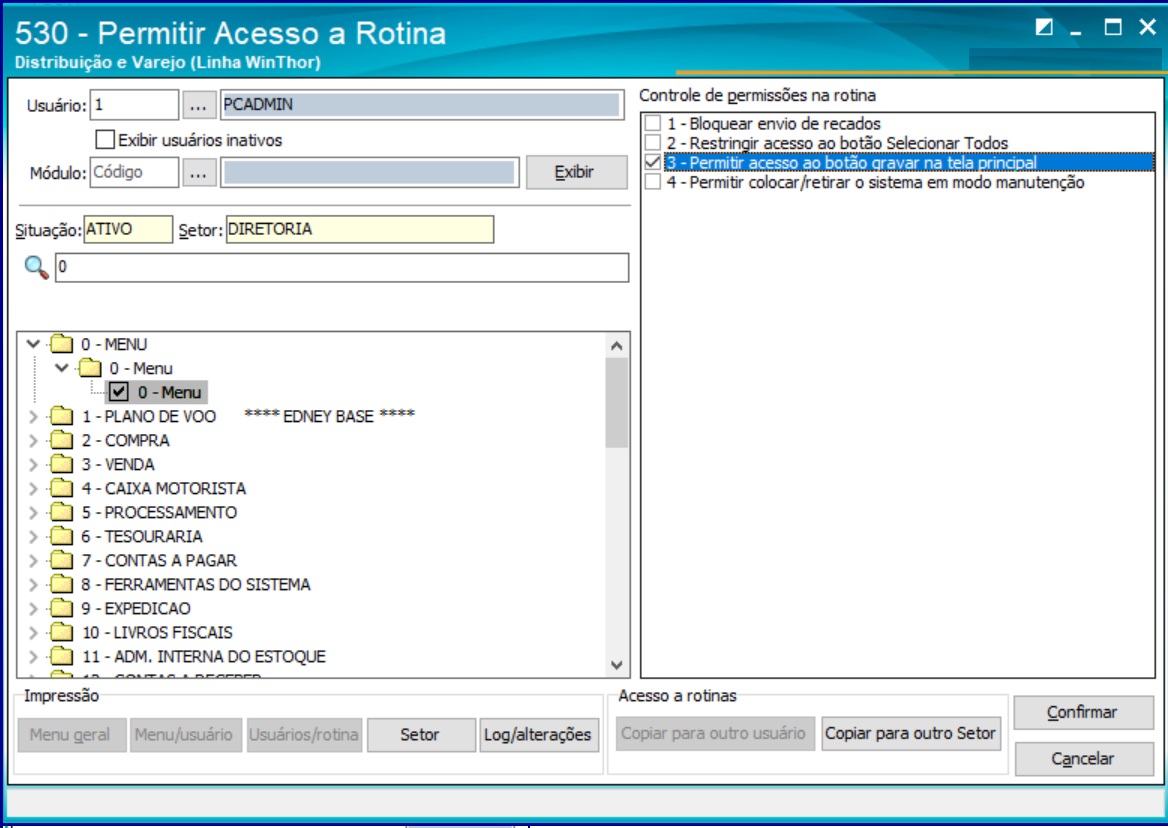Uncheck 3 - Permitir acesso ao botão gravar

pos(653,162)
